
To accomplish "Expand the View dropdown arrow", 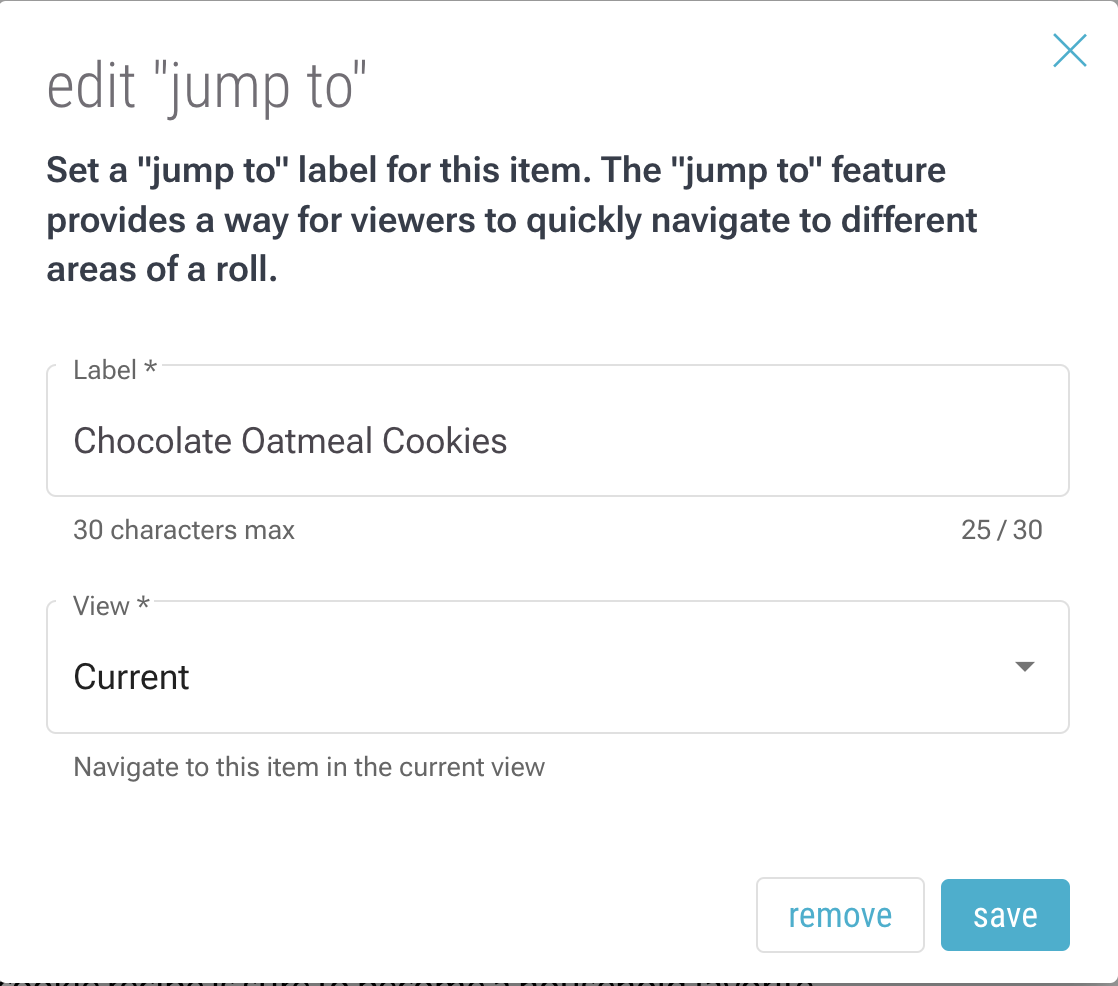I will tap(1024, 667).
